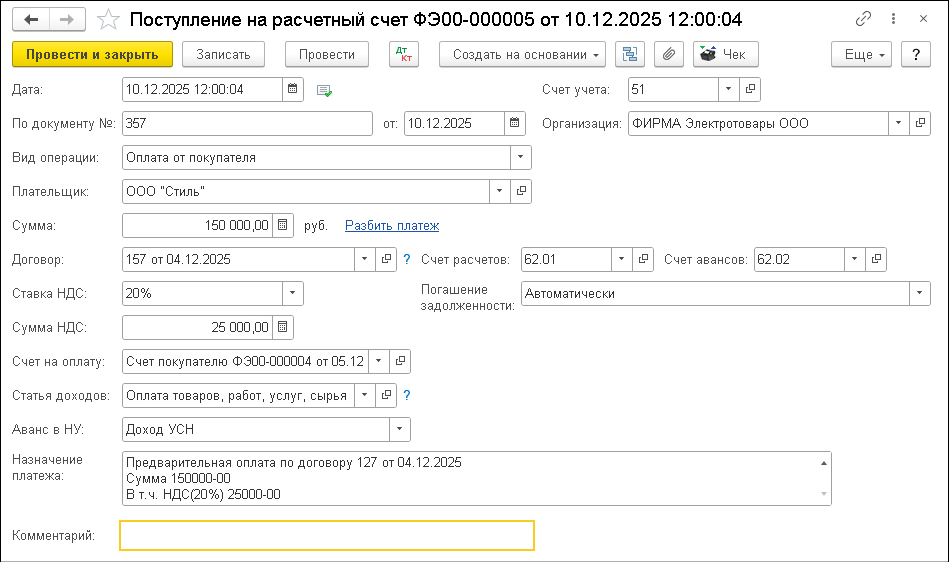Screen dimensions: 949x562
Task: Click the help question mark next to Договор
Action: click(x=407, y=260)
